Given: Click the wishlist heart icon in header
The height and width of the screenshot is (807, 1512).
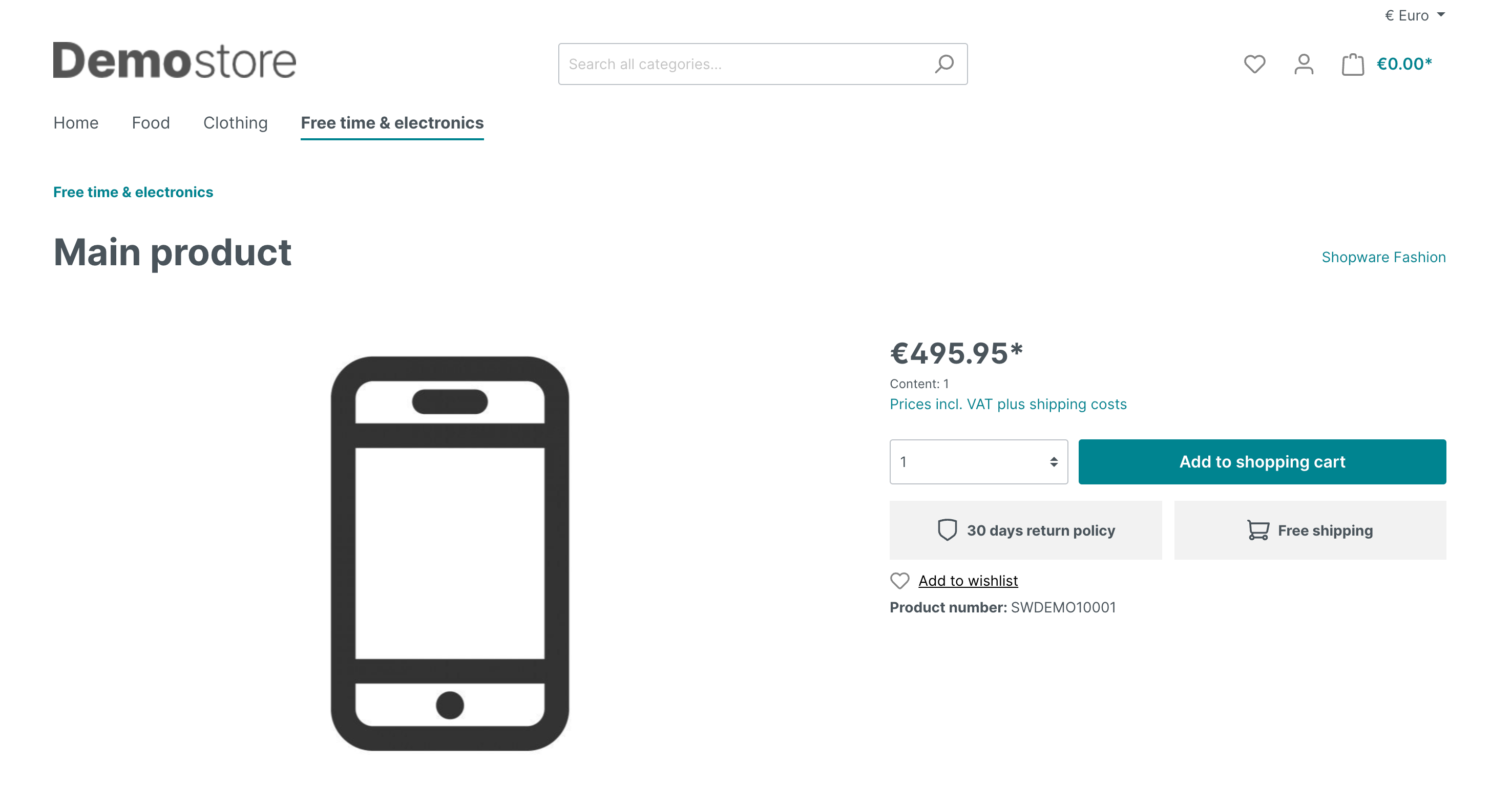Looking at the screenshot, I should (1255, 63).
